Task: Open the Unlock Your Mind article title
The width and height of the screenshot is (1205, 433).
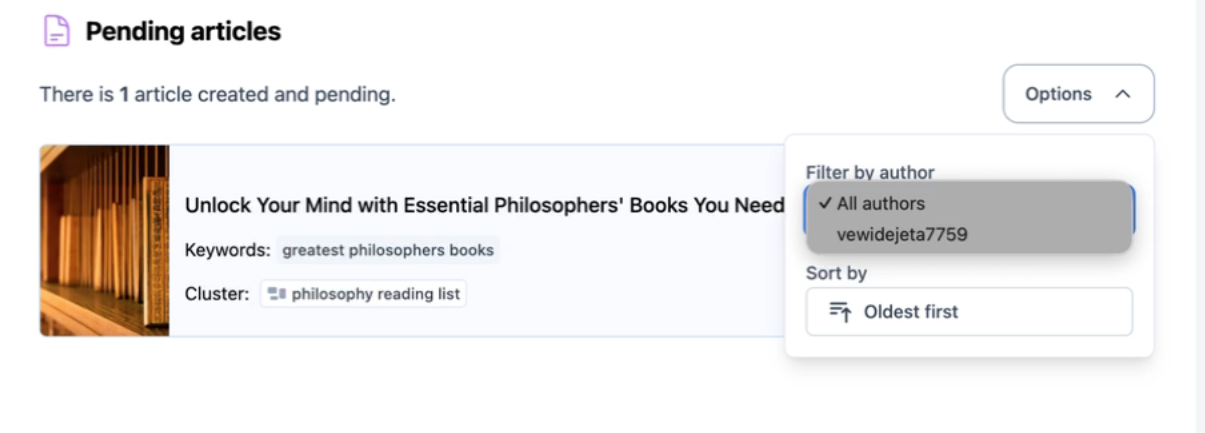Action: (484, 205)
